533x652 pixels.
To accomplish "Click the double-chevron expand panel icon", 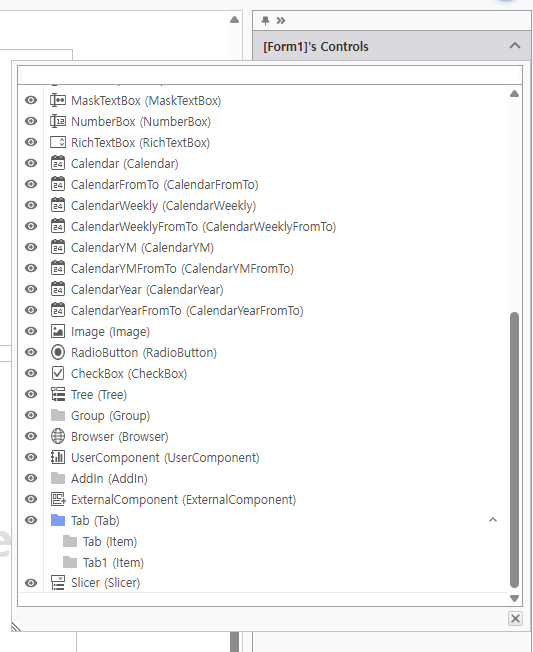I will [281, 20].
